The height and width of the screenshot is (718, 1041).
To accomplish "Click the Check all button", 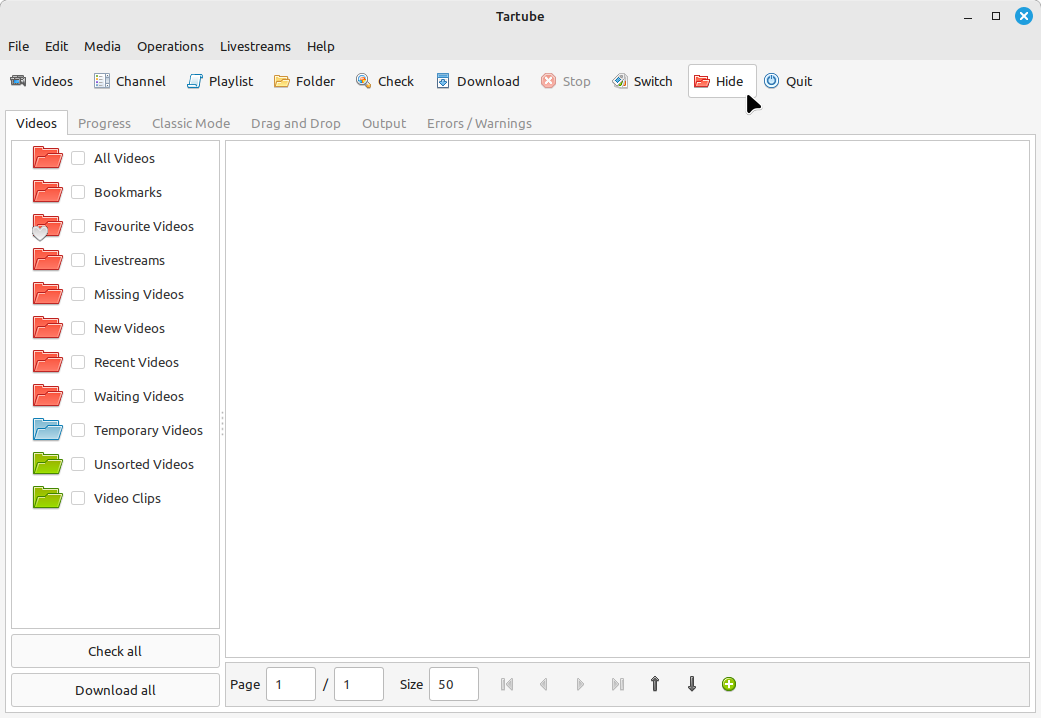I will (x=116, y=651).
